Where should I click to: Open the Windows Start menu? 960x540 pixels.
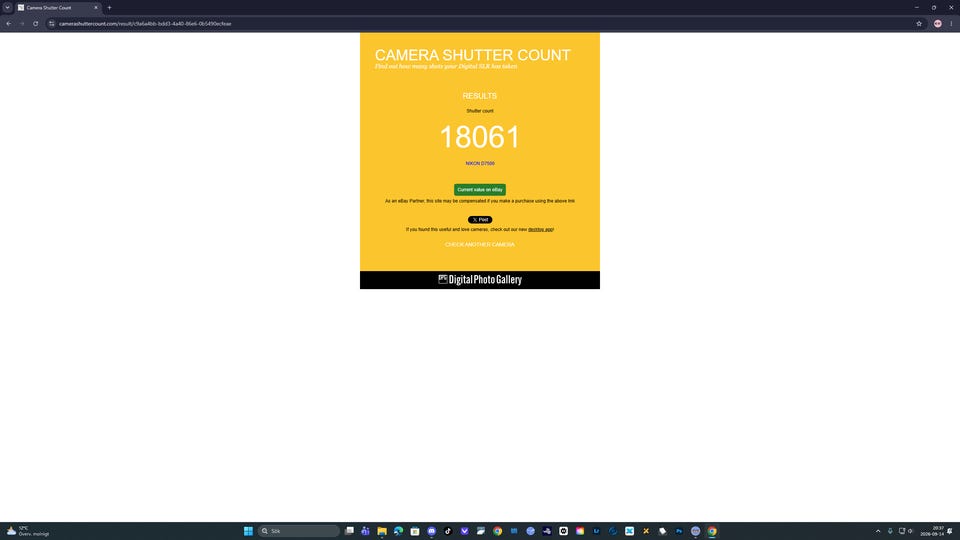coord(248,531)
